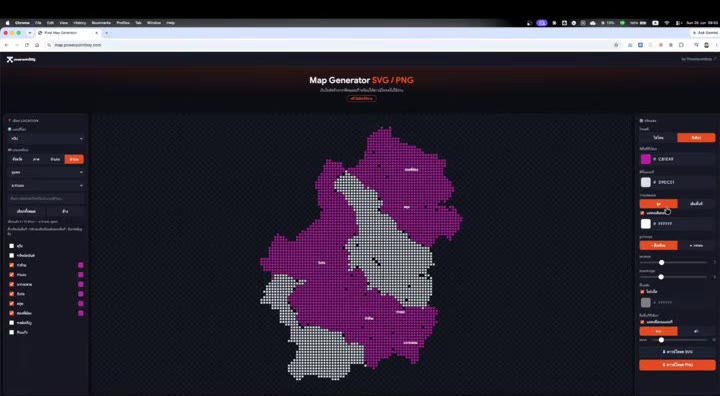Screen dimensions: 720x396
Task: Choose the dark shape option beside orange one
Action: pos(696,245)
